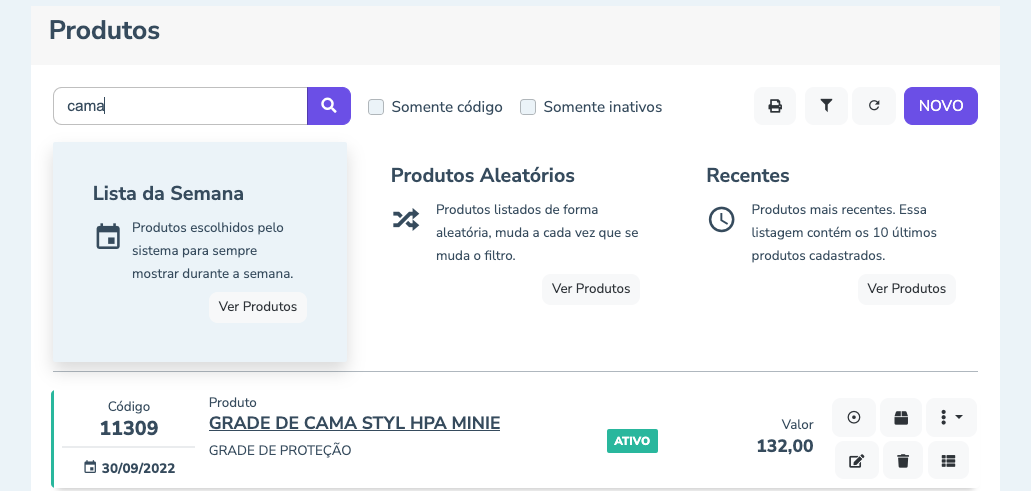Click the list view icon on product row
Image resolution: width=1031 pixels, height=491 pixels.
(x=949, y=460)
